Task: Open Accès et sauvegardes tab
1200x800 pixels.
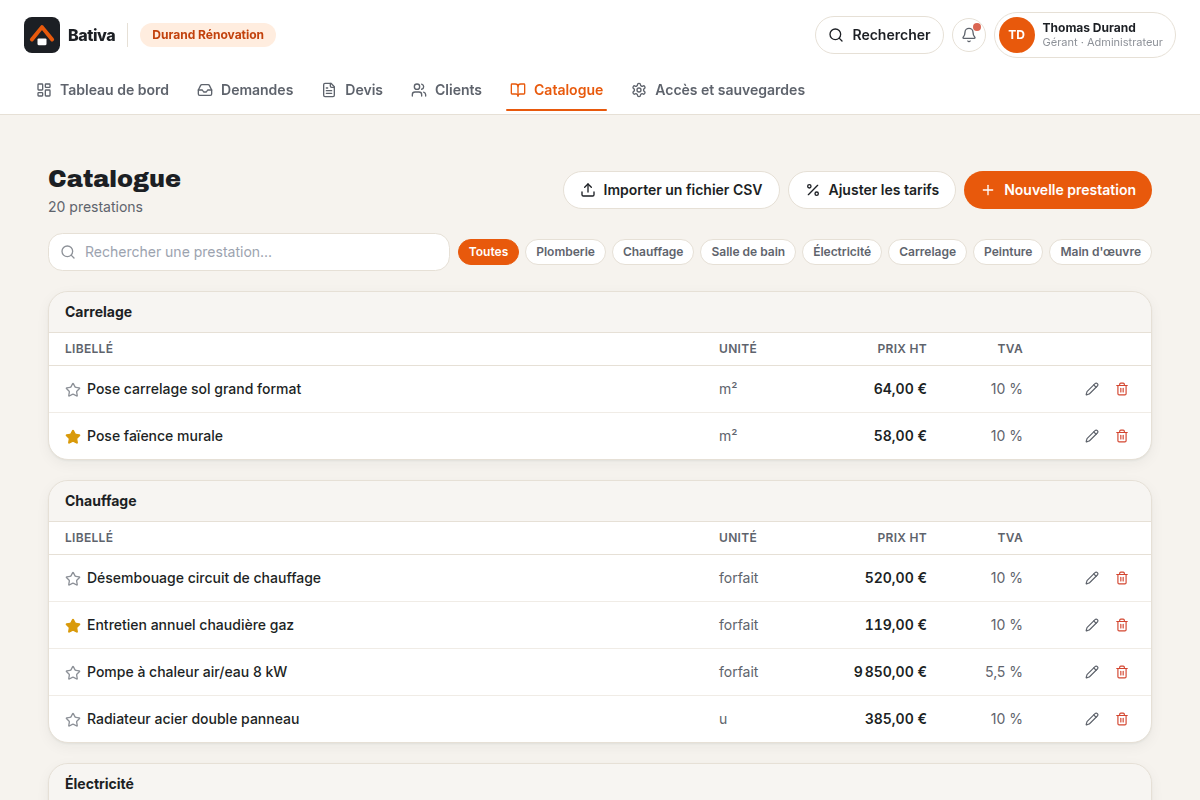Action: (x=718, y=90)
